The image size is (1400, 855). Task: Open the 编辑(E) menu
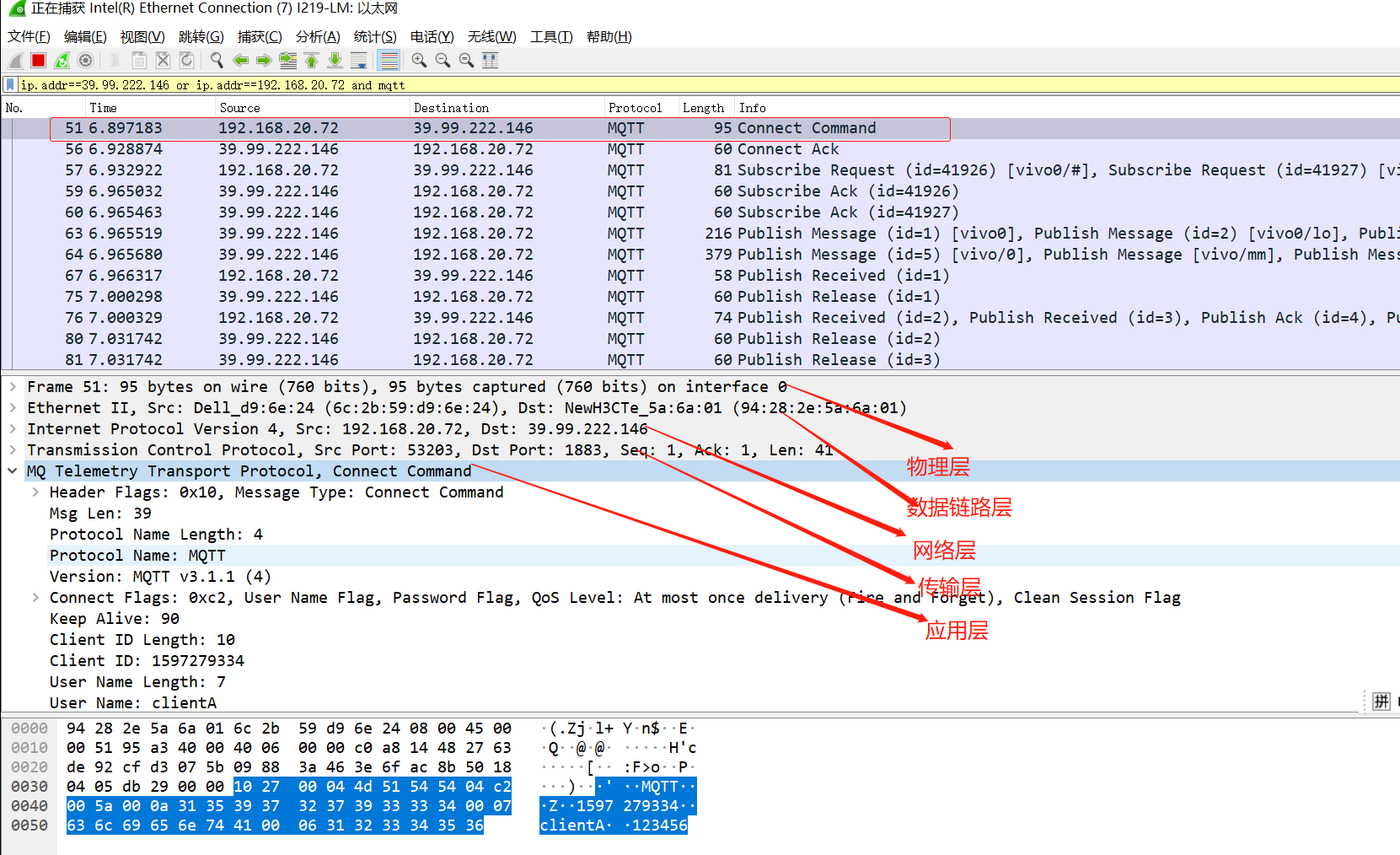(85, 36)
